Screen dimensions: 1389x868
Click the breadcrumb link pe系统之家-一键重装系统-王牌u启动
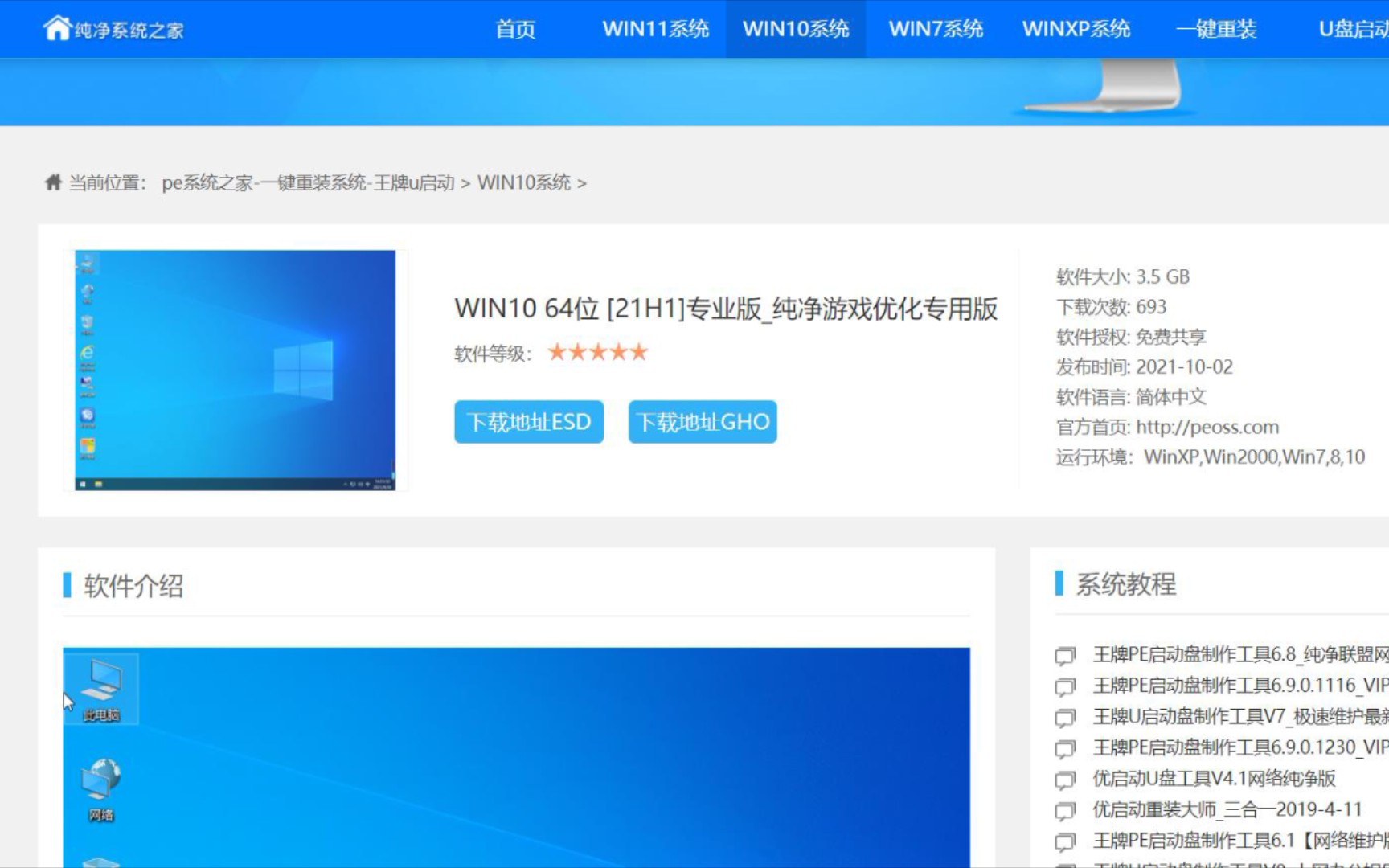click(309, 182)
